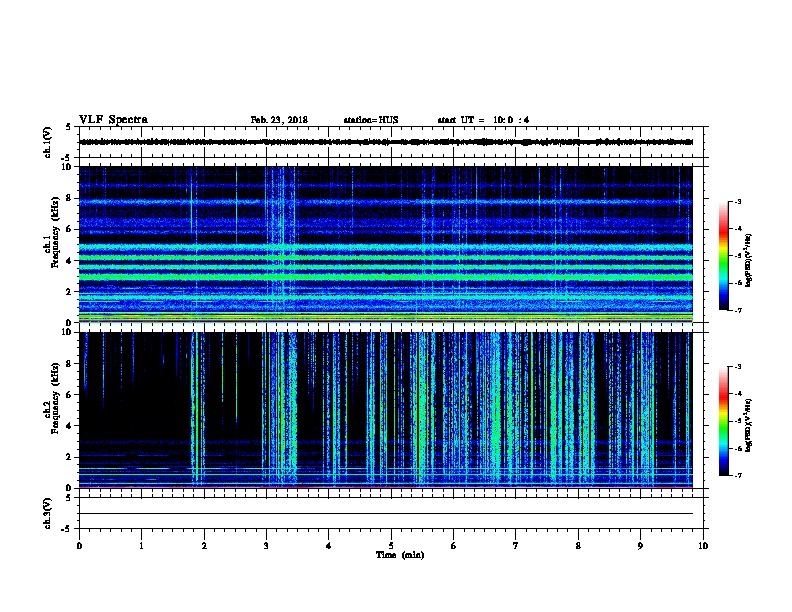Select the "Feb. 23, 2018" date label
Image resolution: width=792 pixels, height=612 pixels.
[279, 120]
